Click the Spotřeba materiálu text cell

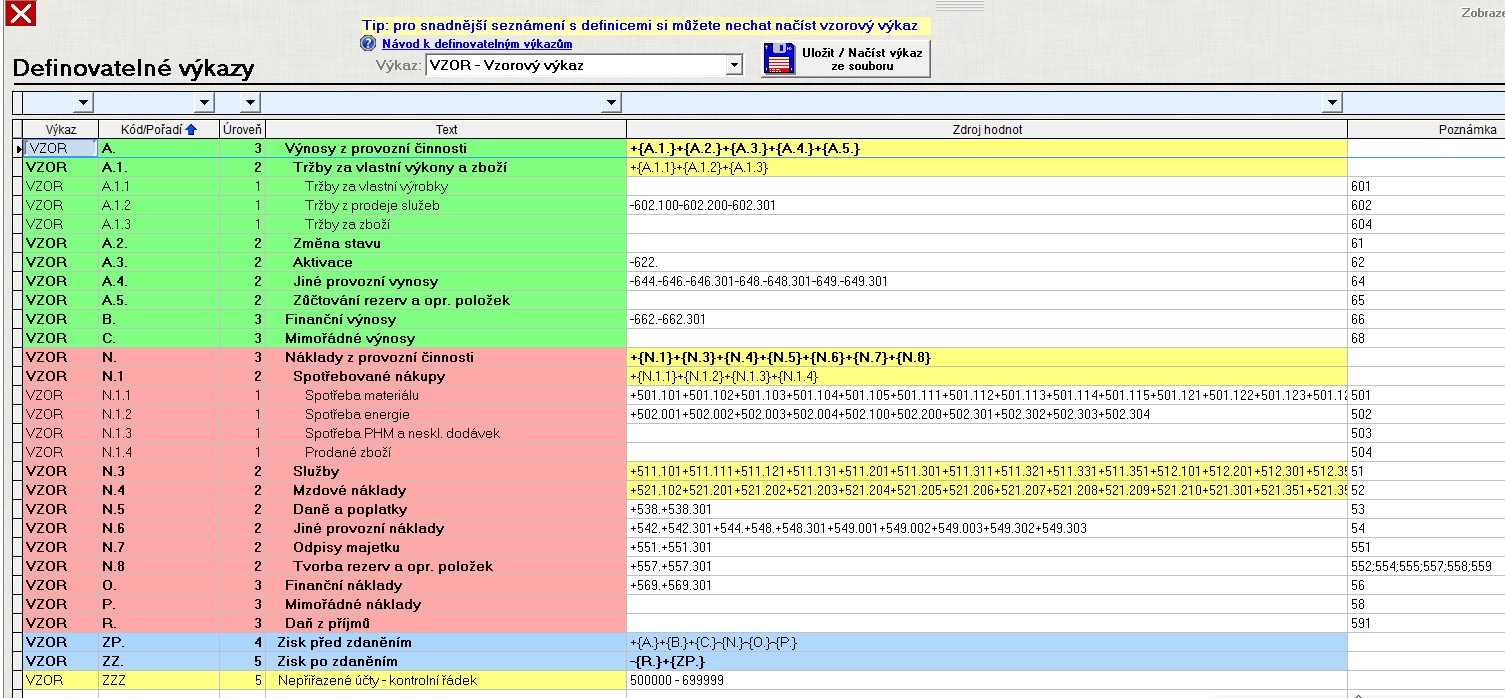pyautogui.click(x=446, y=395)
